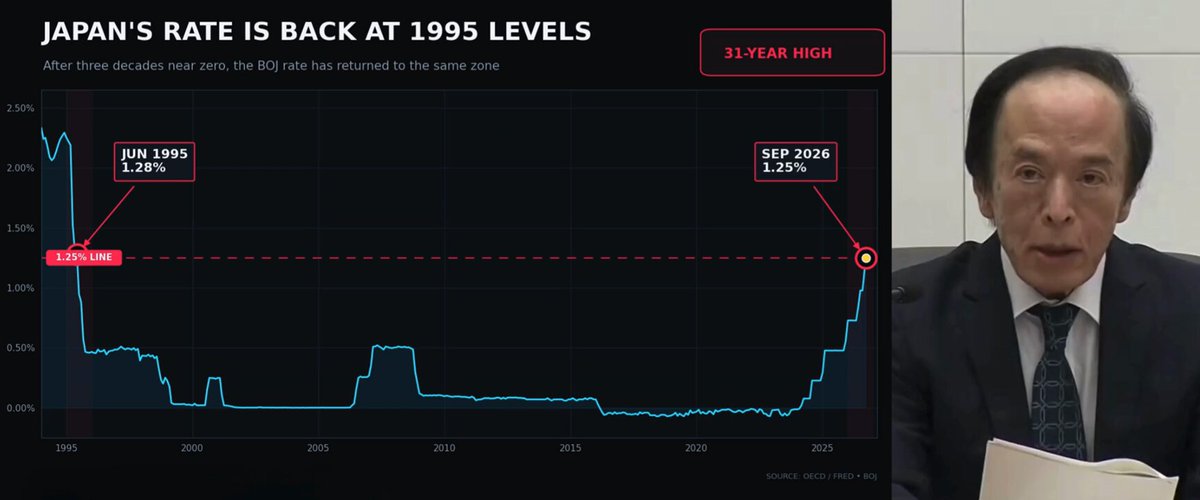Click the 'SOURCE: OECD / FRED • BOJ' credit
The width and height of the screenshot is (1200, 500).
click(821, 476)
